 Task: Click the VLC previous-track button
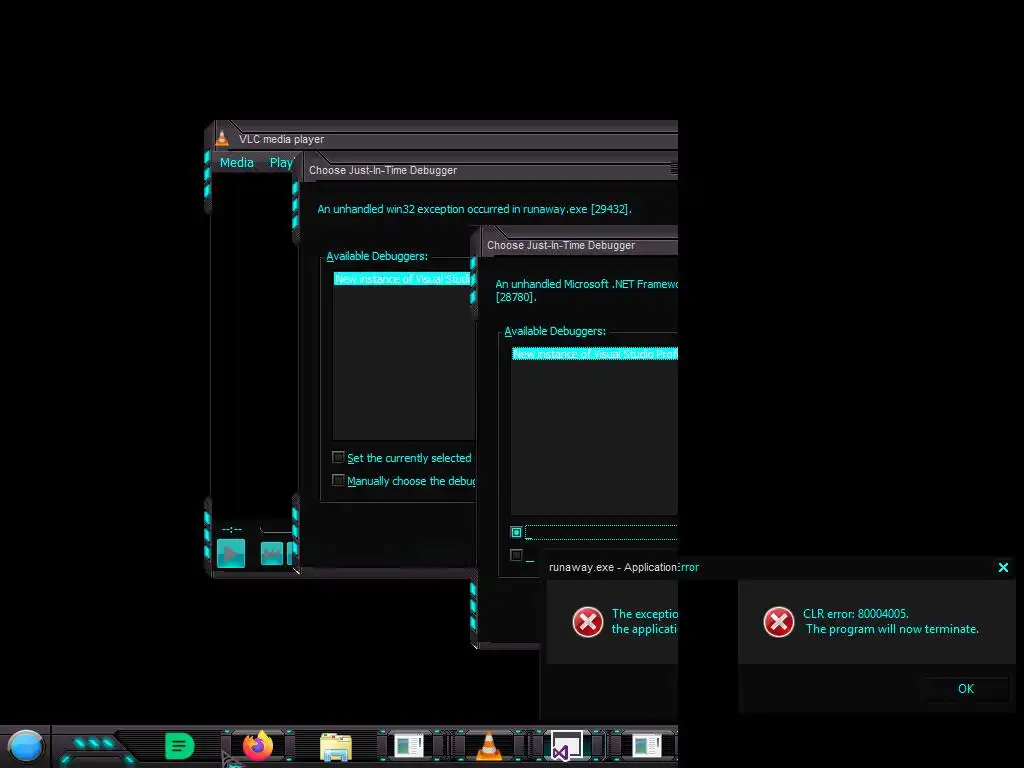pyautogui.click(x=272, y=554)
